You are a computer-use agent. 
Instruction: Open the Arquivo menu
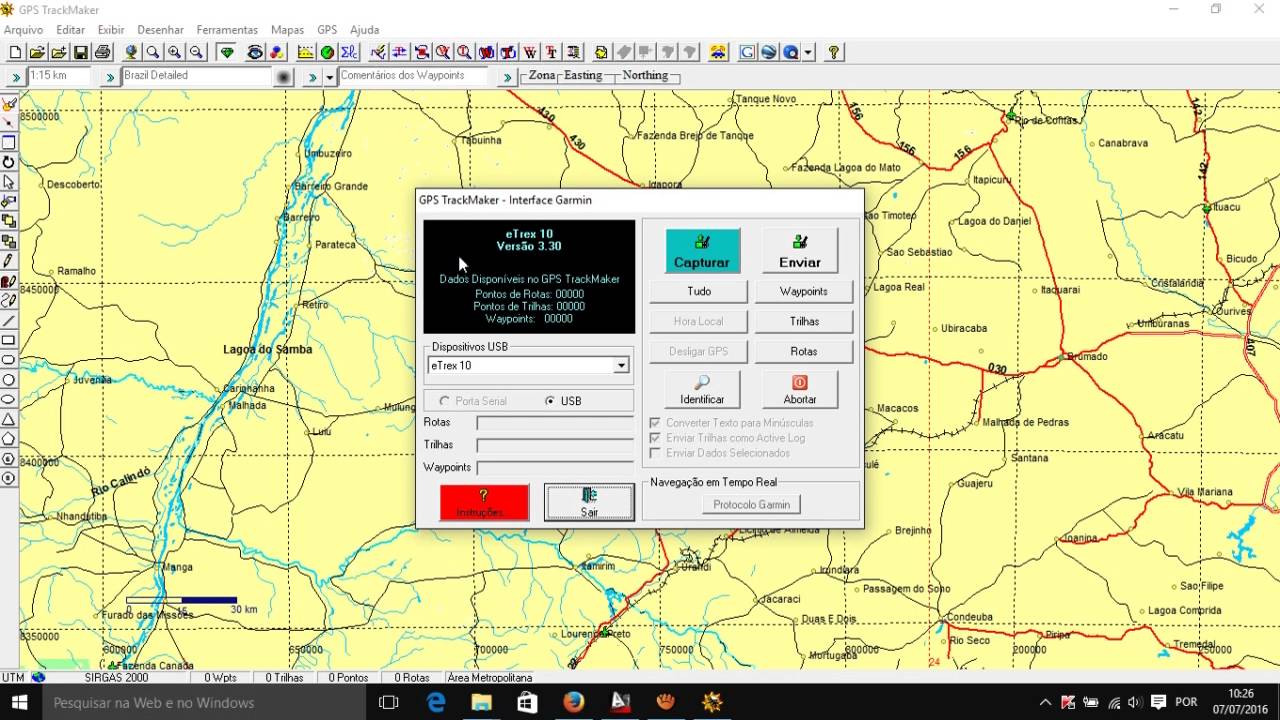click(24, 30)
